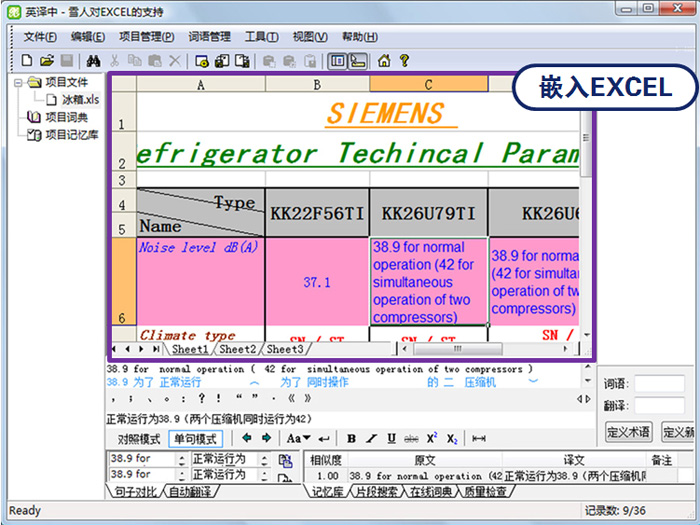Toggle 单句模式 mode button
Image resolution: width=700 pixels, height=525 pixels.
pos(196,439)
